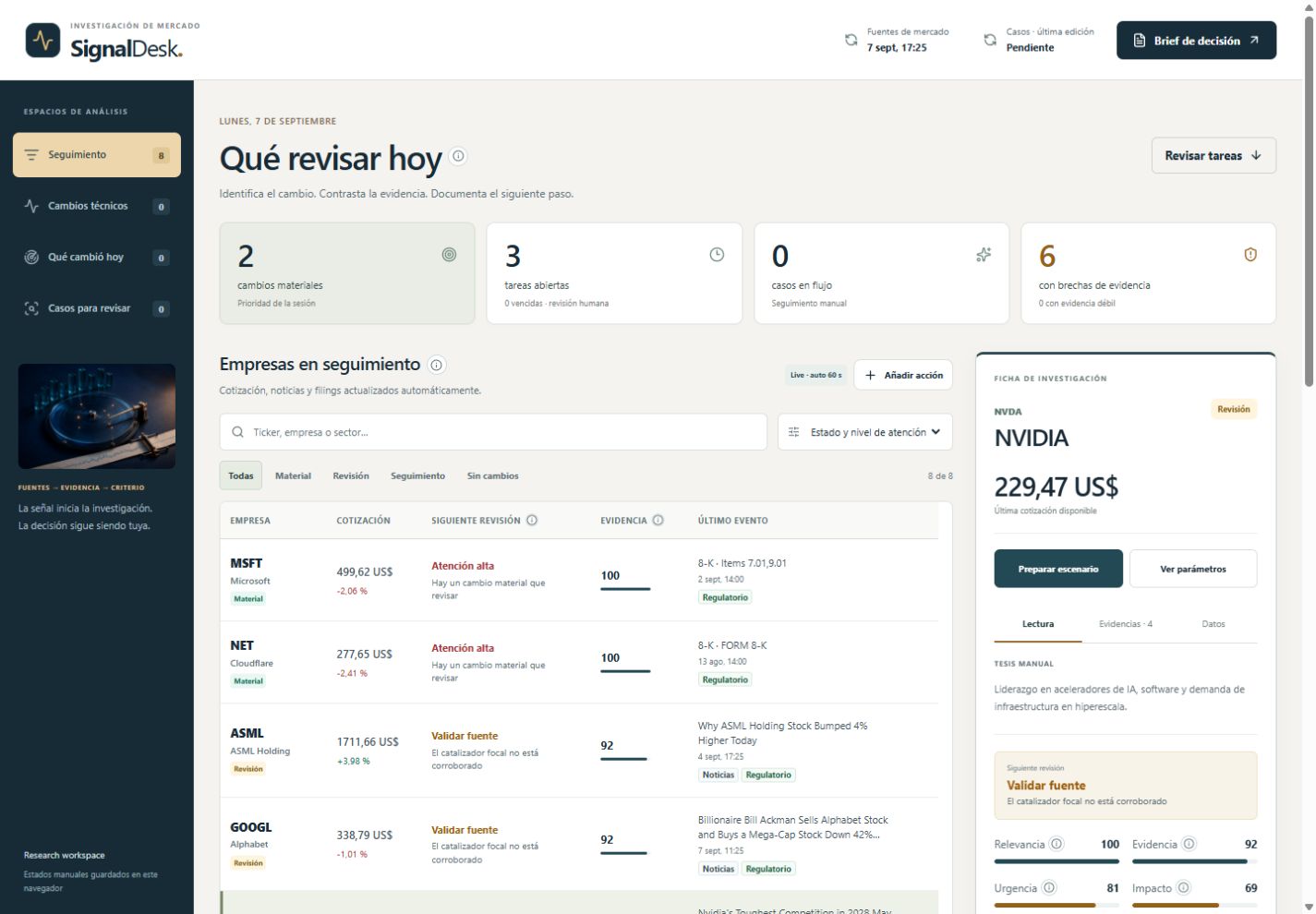Click the Relevancia 100 progress bar
Viewport: 1316px width, 914px height.
(x=1056, y=861)
